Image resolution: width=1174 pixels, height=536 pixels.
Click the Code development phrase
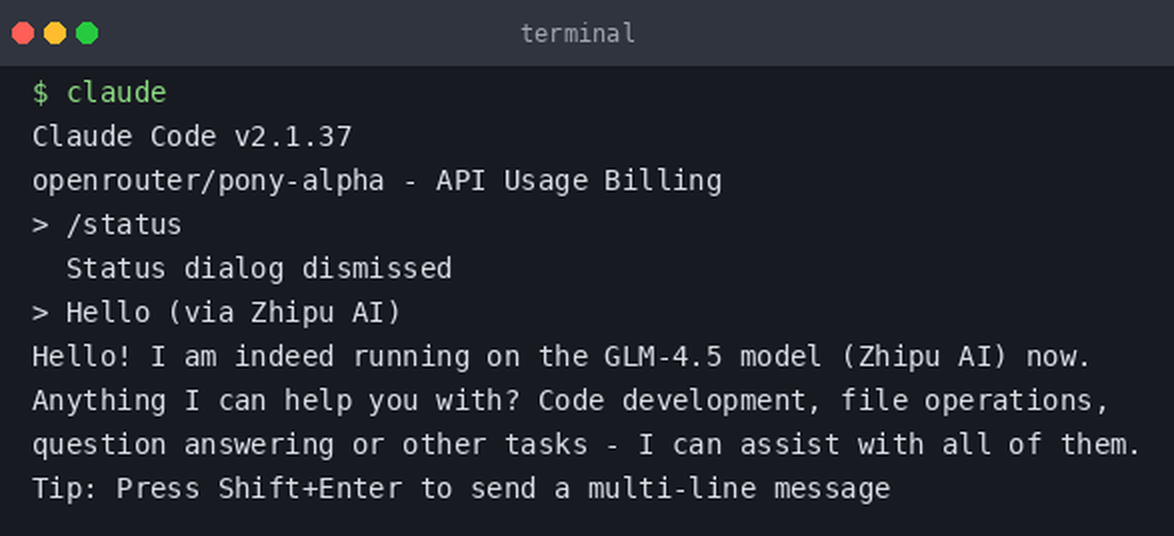tap(671, 401)
